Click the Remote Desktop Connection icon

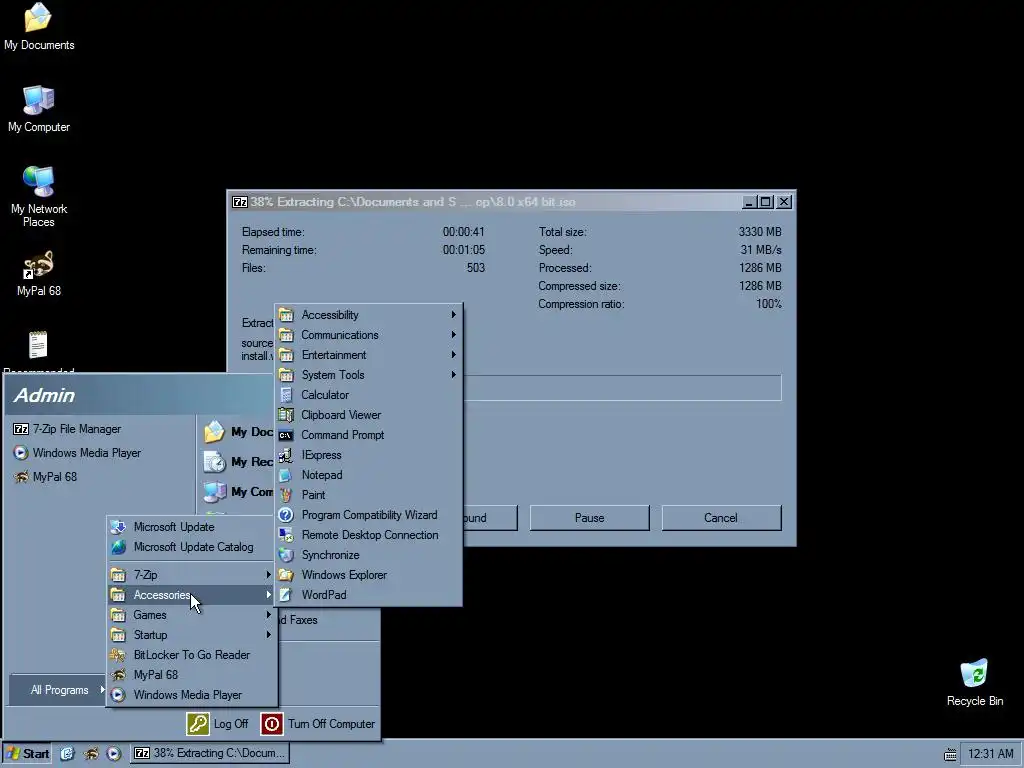pyautogui.click(x=285, y=535)
